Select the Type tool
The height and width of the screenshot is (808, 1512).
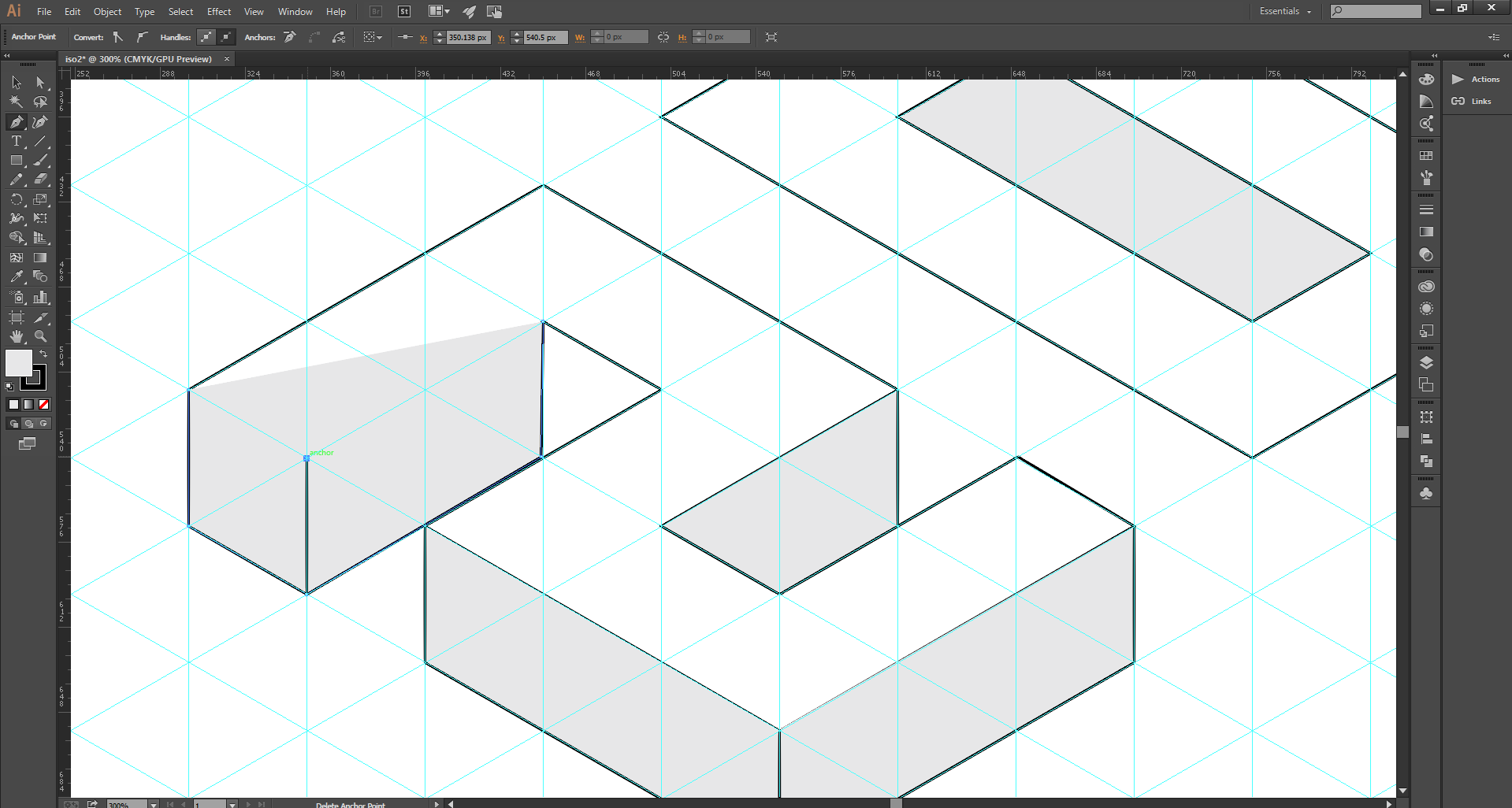[x=17, y=141]
